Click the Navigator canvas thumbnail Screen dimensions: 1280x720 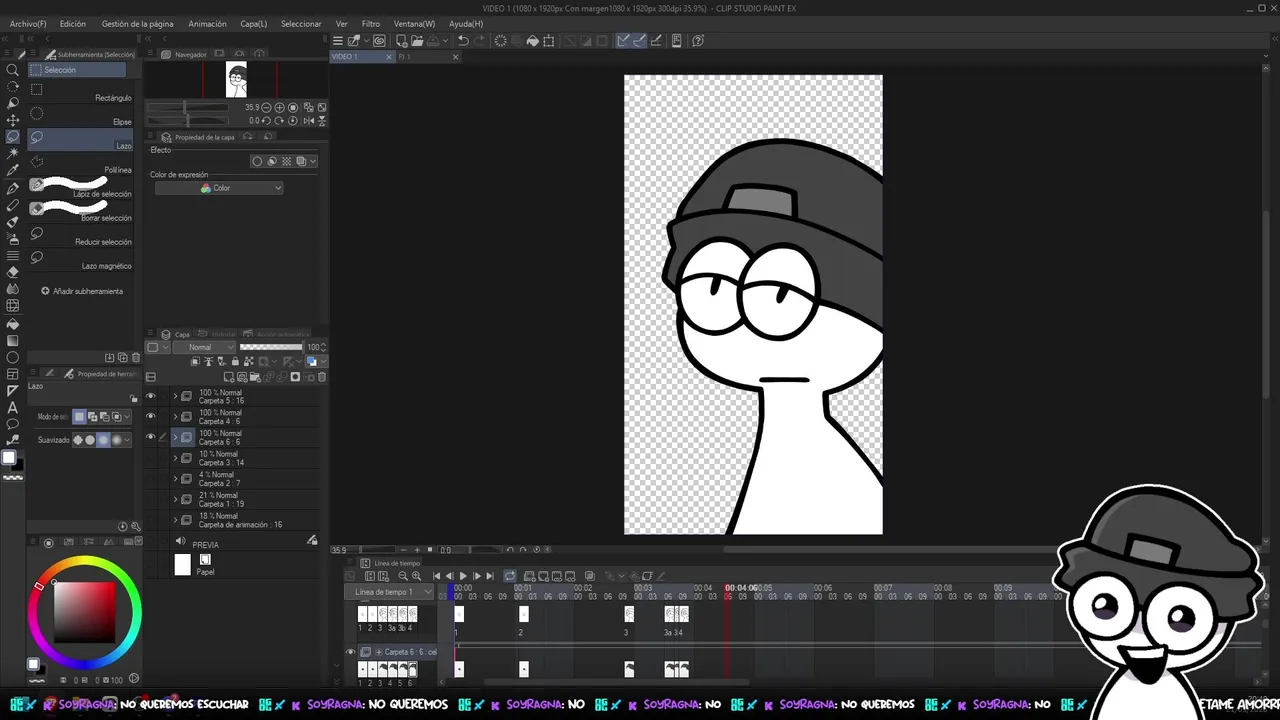click(x=236, y=79)
